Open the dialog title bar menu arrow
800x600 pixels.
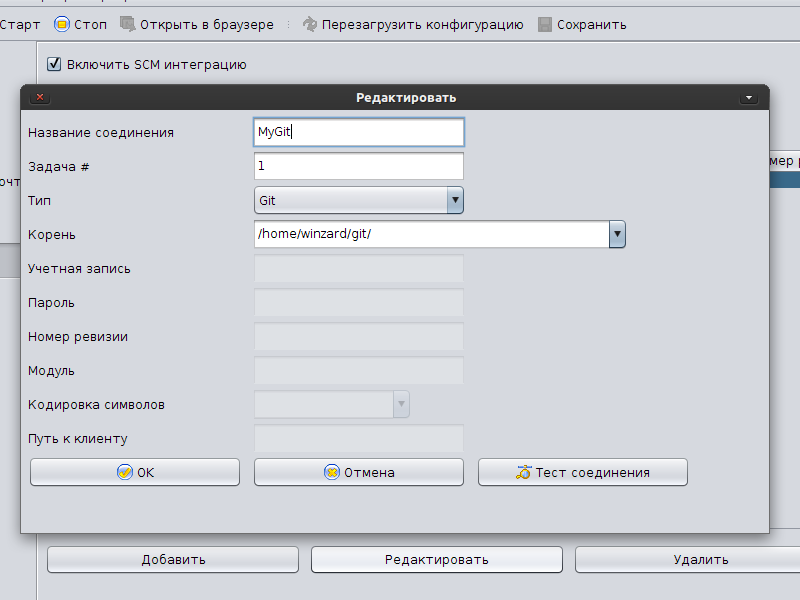coord(748,98)
